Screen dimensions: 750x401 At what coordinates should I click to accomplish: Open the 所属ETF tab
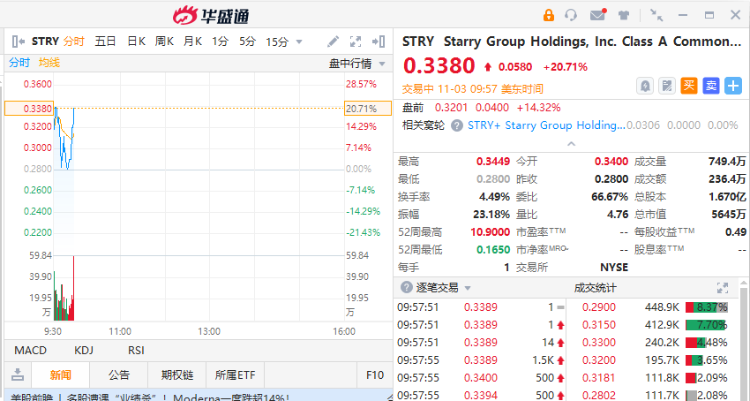tap(235, 375)
